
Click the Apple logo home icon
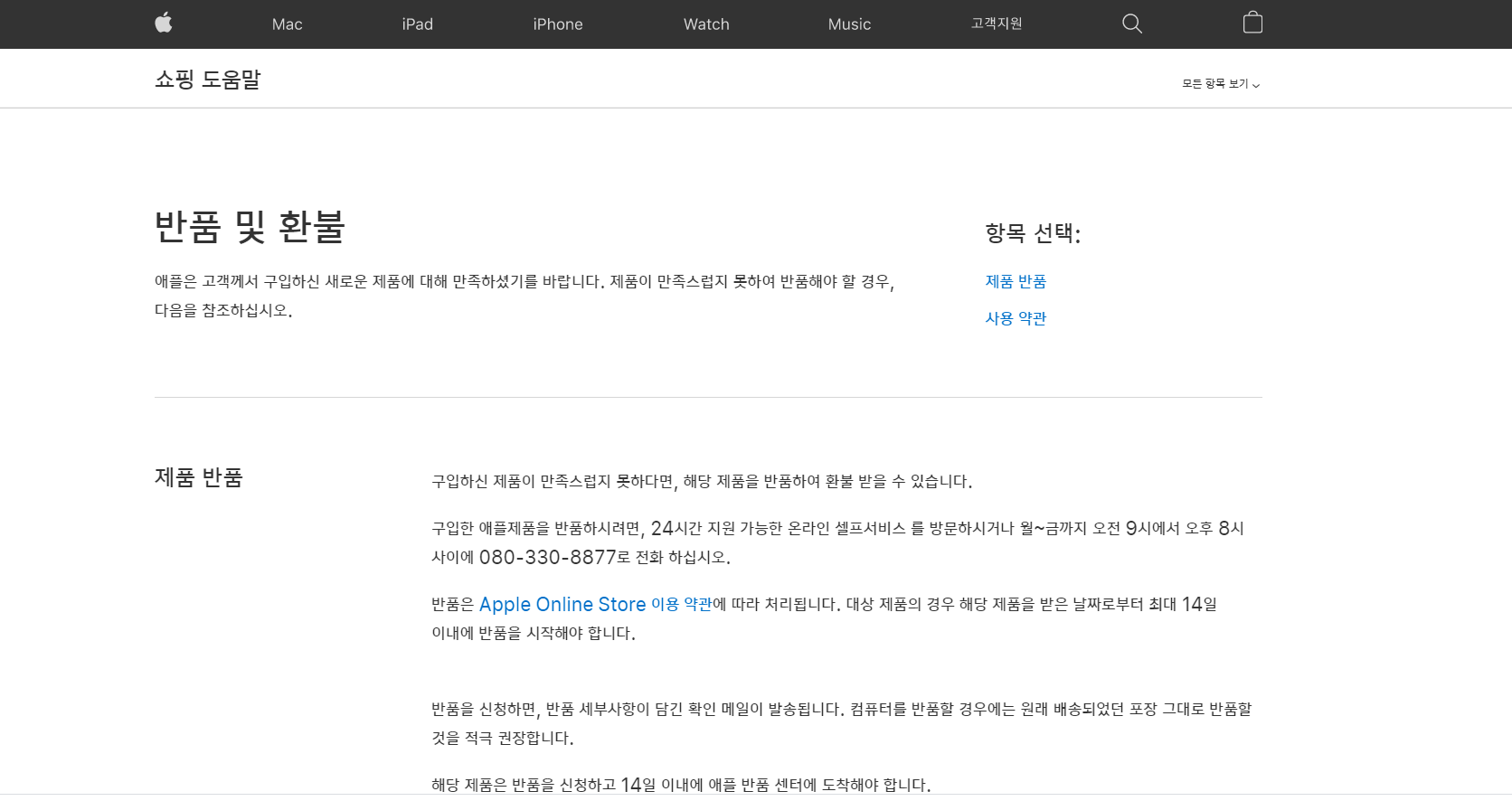(x=164, y=23)
